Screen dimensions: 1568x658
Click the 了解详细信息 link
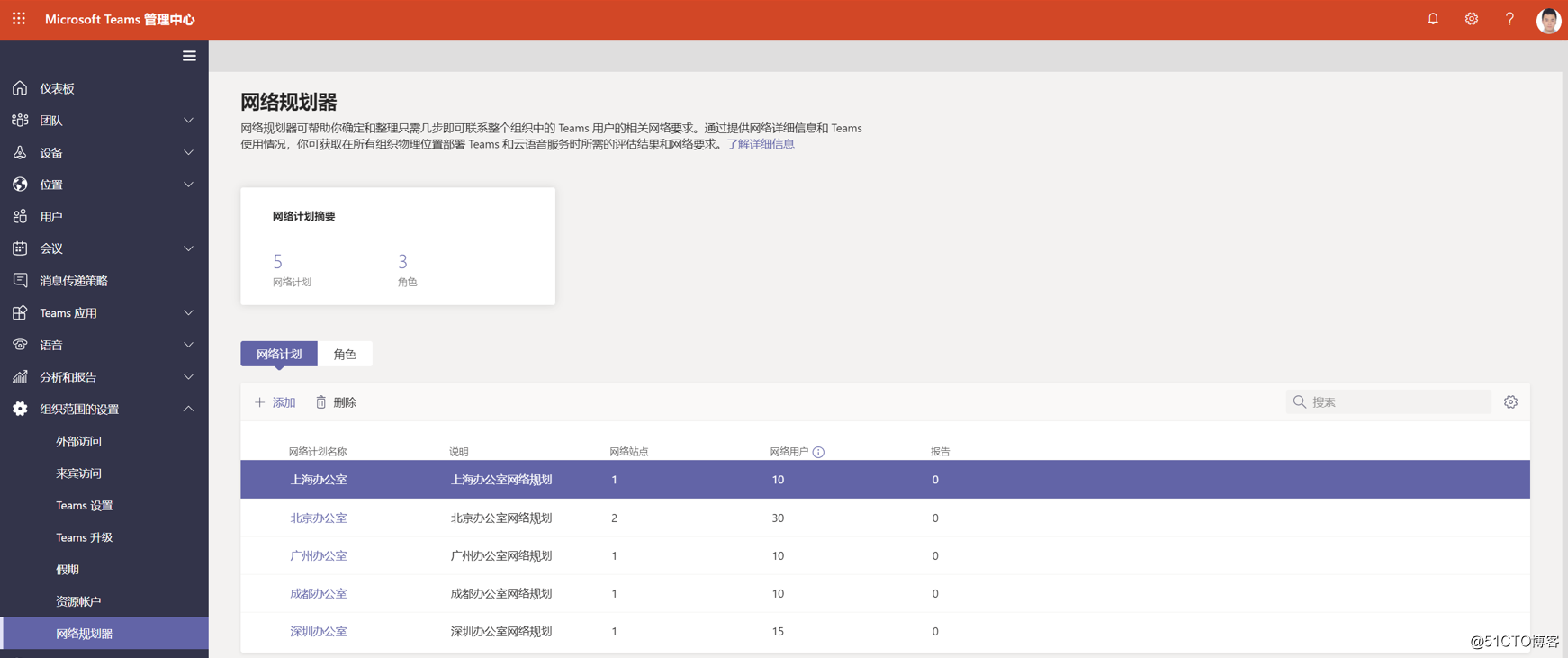tap(761, 144)
